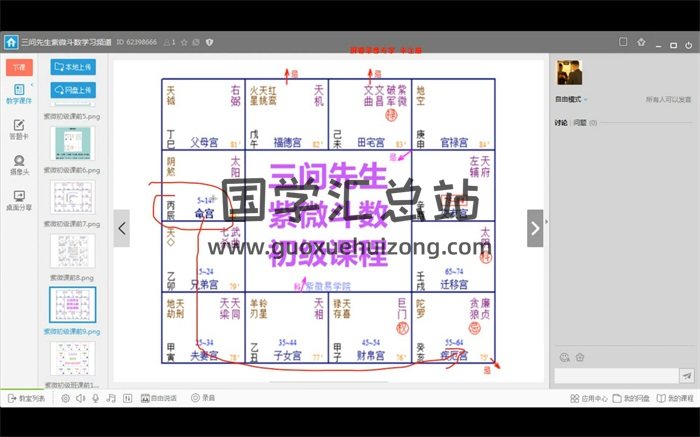Click the shirt skin icon in the title bar
This screenshot has height=437, width=700.
tap(642, 42)
